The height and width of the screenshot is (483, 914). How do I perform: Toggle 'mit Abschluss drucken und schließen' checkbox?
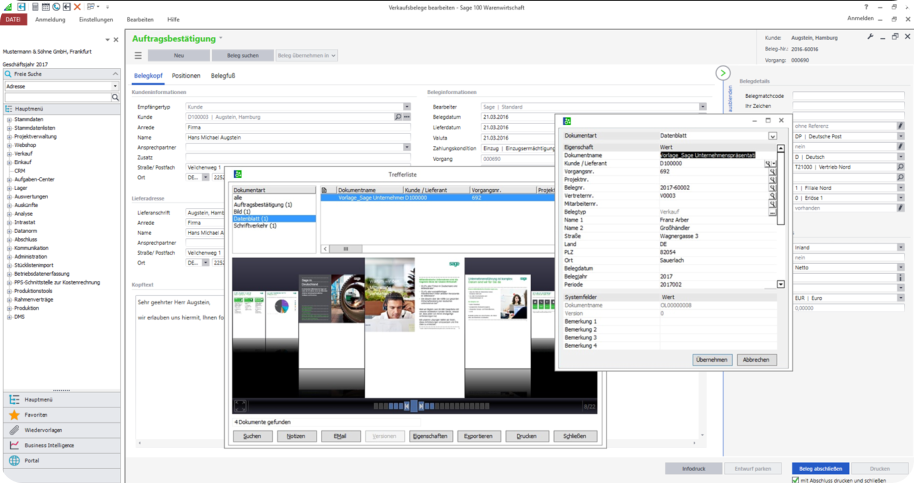pos(795,480)
